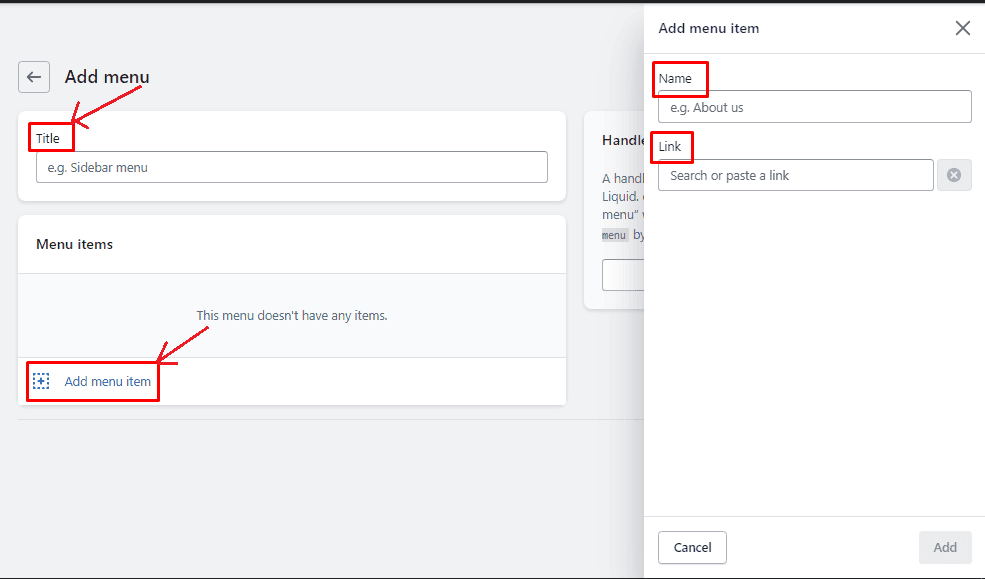The width and height of the screenshot is (985, 579).
Task: Clear the link field with the circled x
Action: pos(954,175)
